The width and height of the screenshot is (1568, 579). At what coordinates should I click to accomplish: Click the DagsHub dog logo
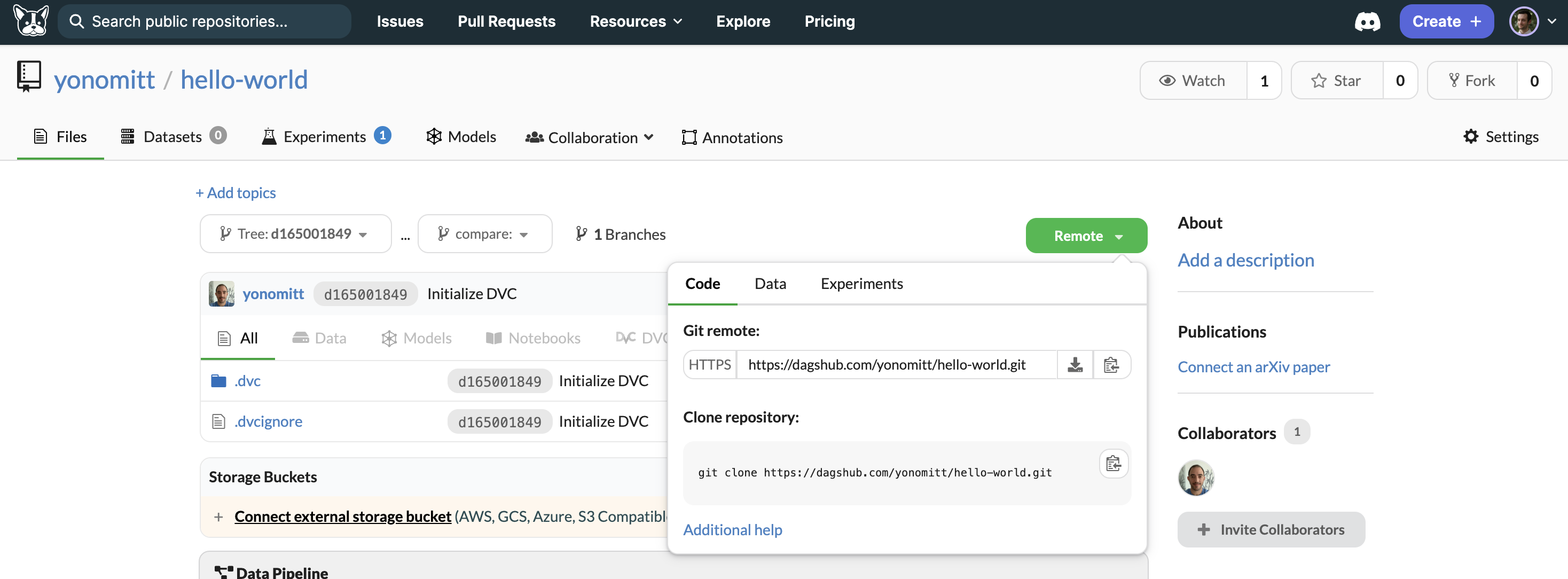(x=30, y=21)
